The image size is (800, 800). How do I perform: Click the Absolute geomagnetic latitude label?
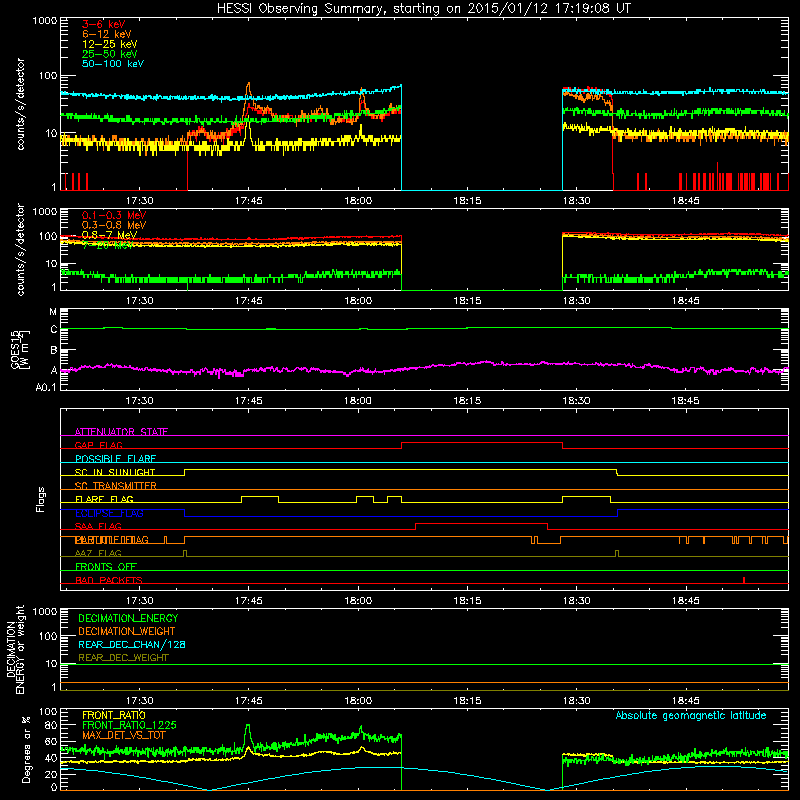pyautogui.click(x=691, y=715)
